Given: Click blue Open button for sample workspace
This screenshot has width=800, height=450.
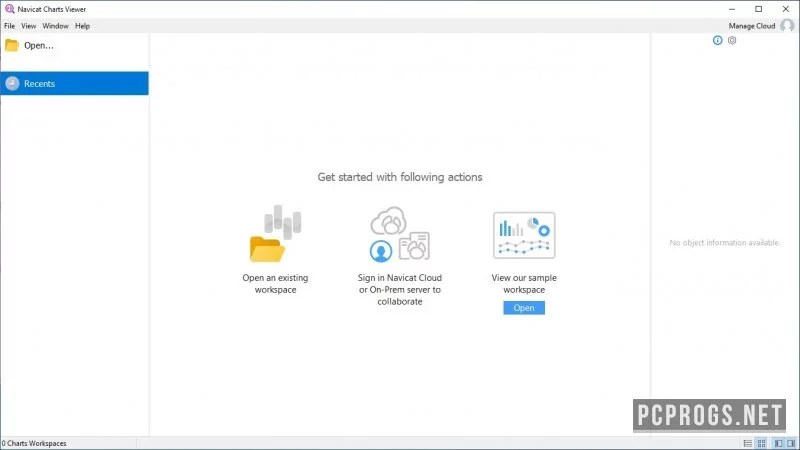Looking at the screenshot, I should (x=524, y=308).
